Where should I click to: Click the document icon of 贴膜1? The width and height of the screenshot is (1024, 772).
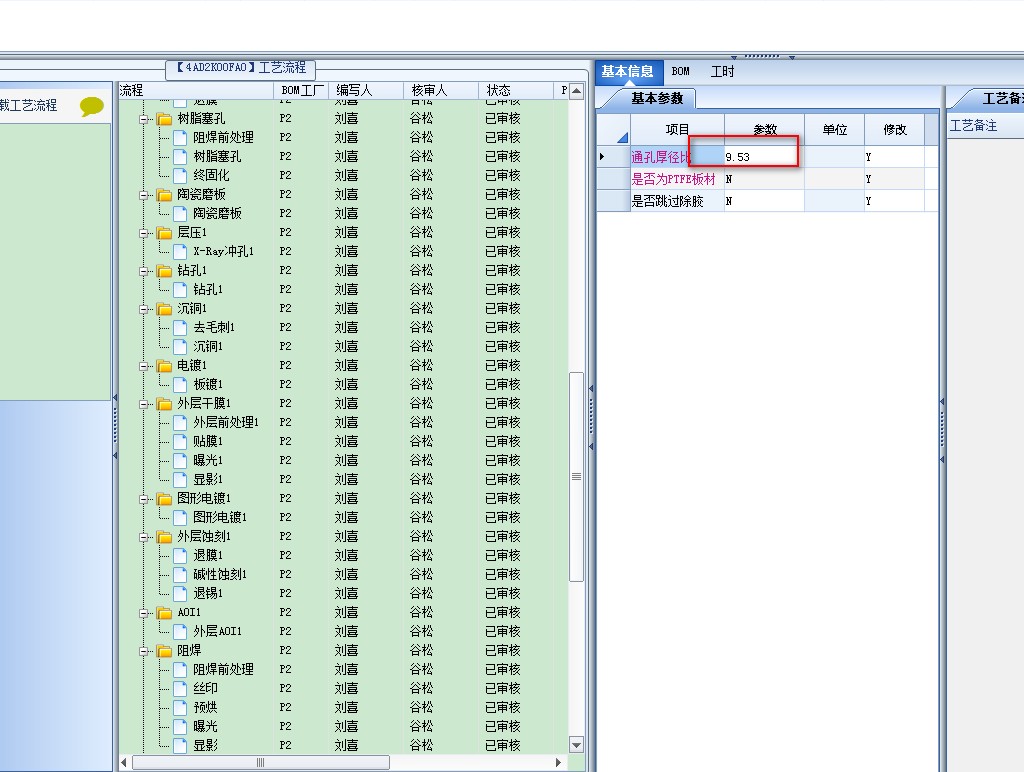(x=180, y=442)
